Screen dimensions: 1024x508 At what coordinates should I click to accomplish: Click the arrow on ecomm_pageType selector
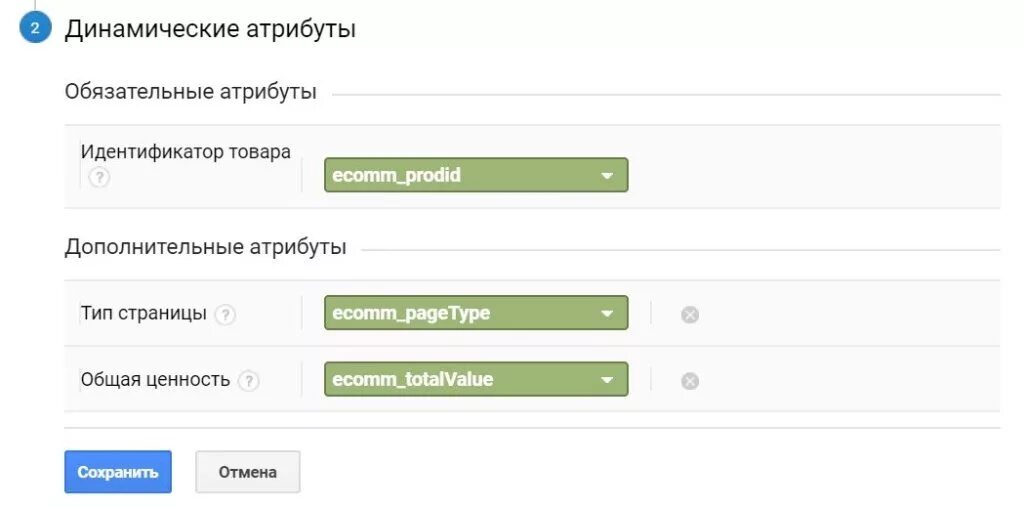606,314
